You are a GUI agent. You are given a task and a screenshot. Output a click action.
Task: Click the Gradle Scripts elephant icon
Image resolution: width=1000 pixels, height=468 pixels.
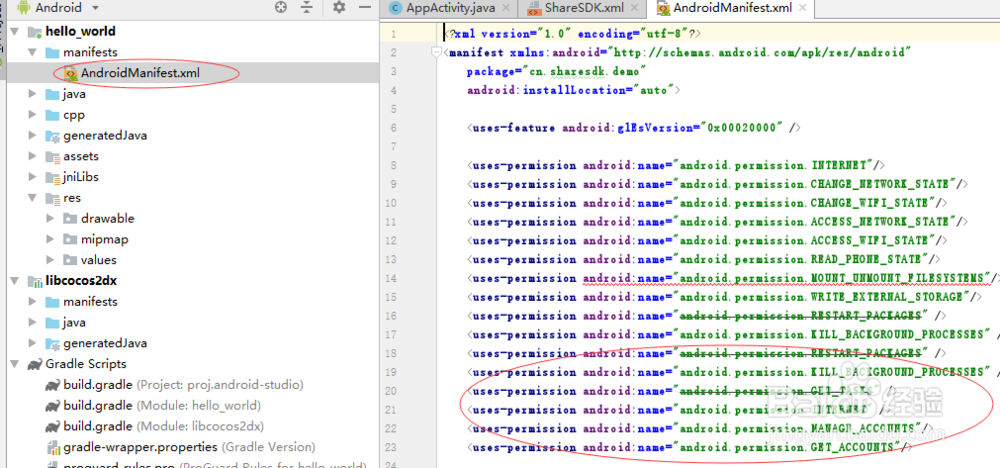tap(34, 364)
